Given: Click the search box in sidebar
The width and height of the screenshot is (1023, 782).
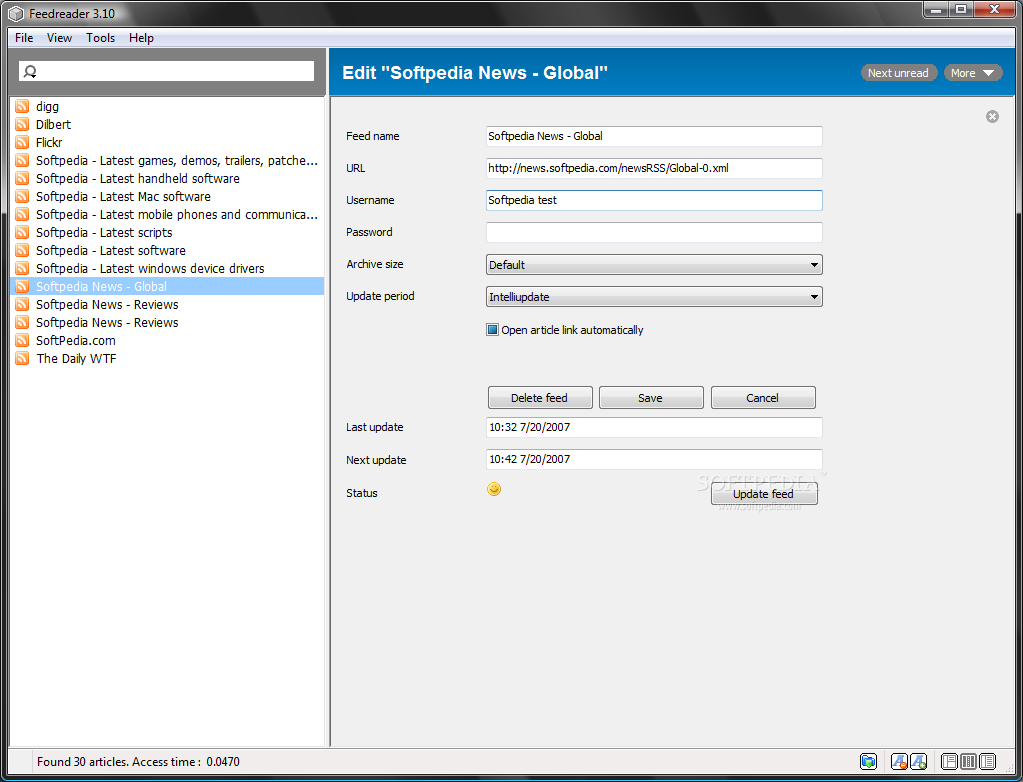Looking at the screenshot, I should pyautogui.click(x=166, y=72).
